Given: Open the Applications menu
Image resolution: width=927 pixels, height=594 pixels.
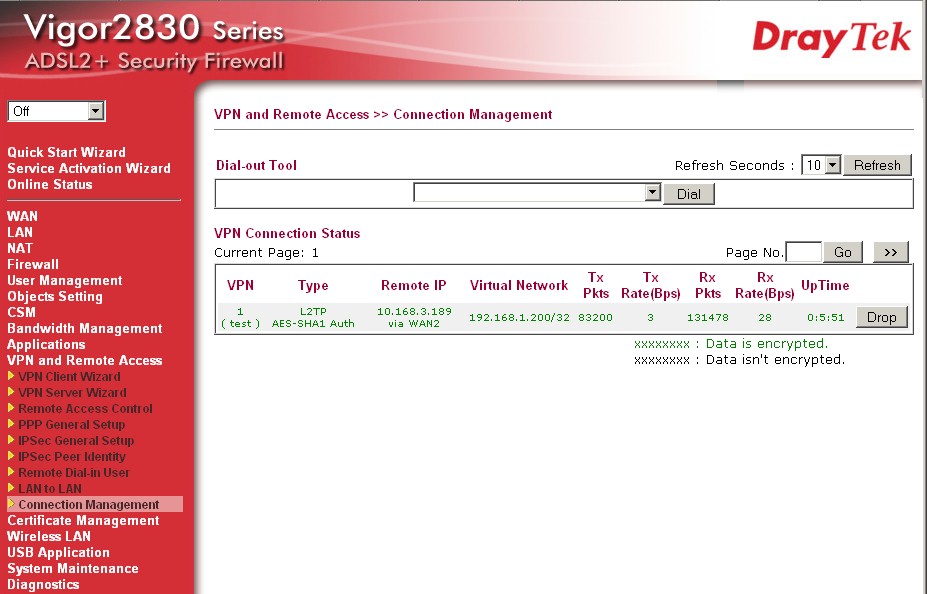Looking at the screenshot, I should click(46, 343).
